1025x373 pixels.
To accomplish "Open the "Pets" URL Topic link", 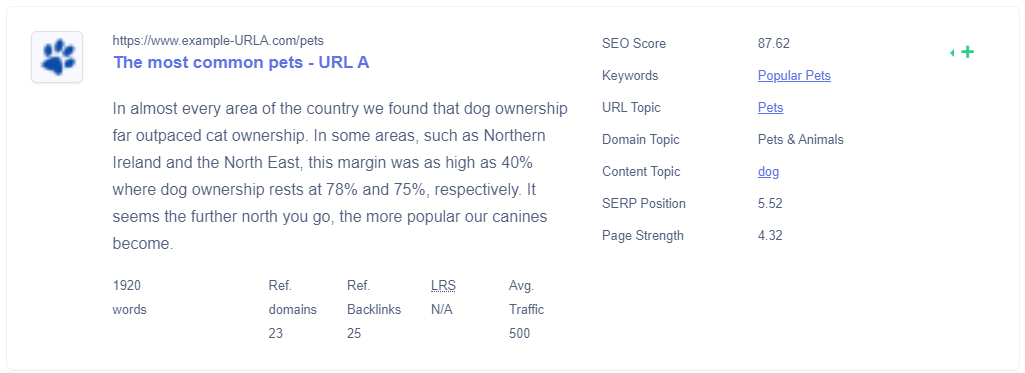I will click(771, 107).
